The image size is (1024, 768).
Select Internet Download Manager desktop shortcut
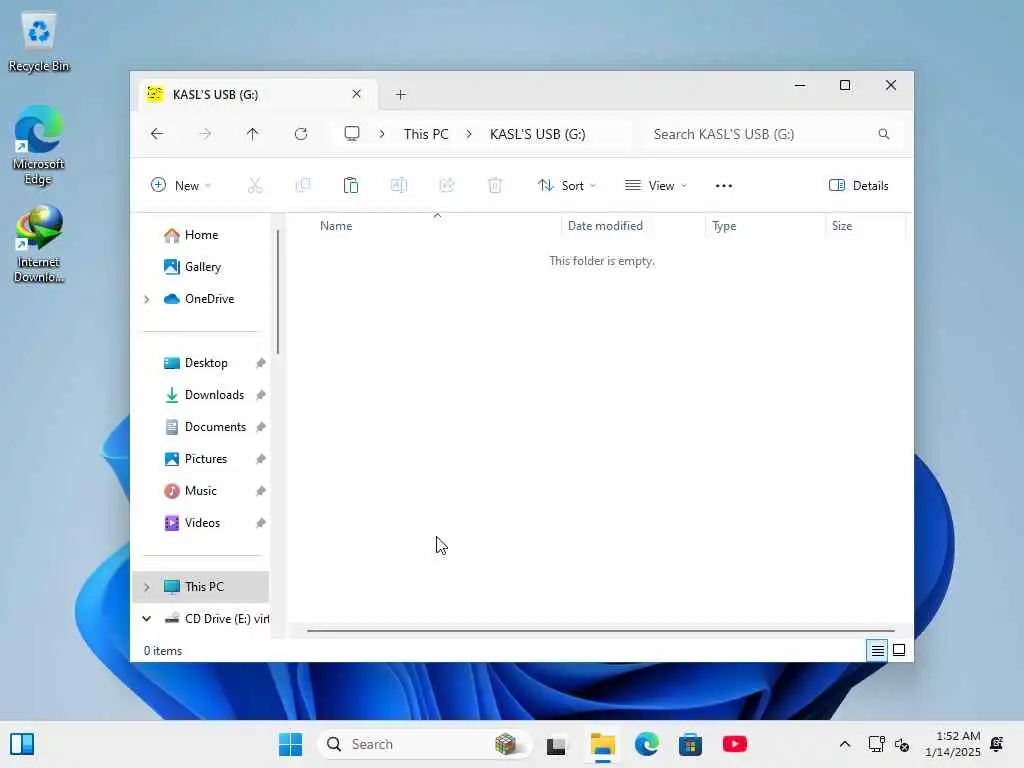(39, 245)
